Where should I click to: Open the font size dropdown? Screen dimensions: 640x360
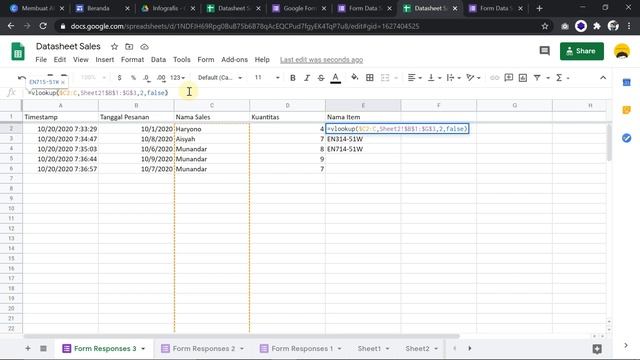[x=267, y=78]
